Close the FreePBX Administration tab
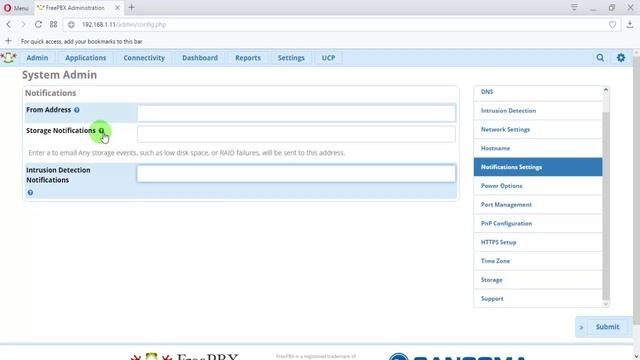The width and height of the screenshot is (640, 360). (117, 8)
